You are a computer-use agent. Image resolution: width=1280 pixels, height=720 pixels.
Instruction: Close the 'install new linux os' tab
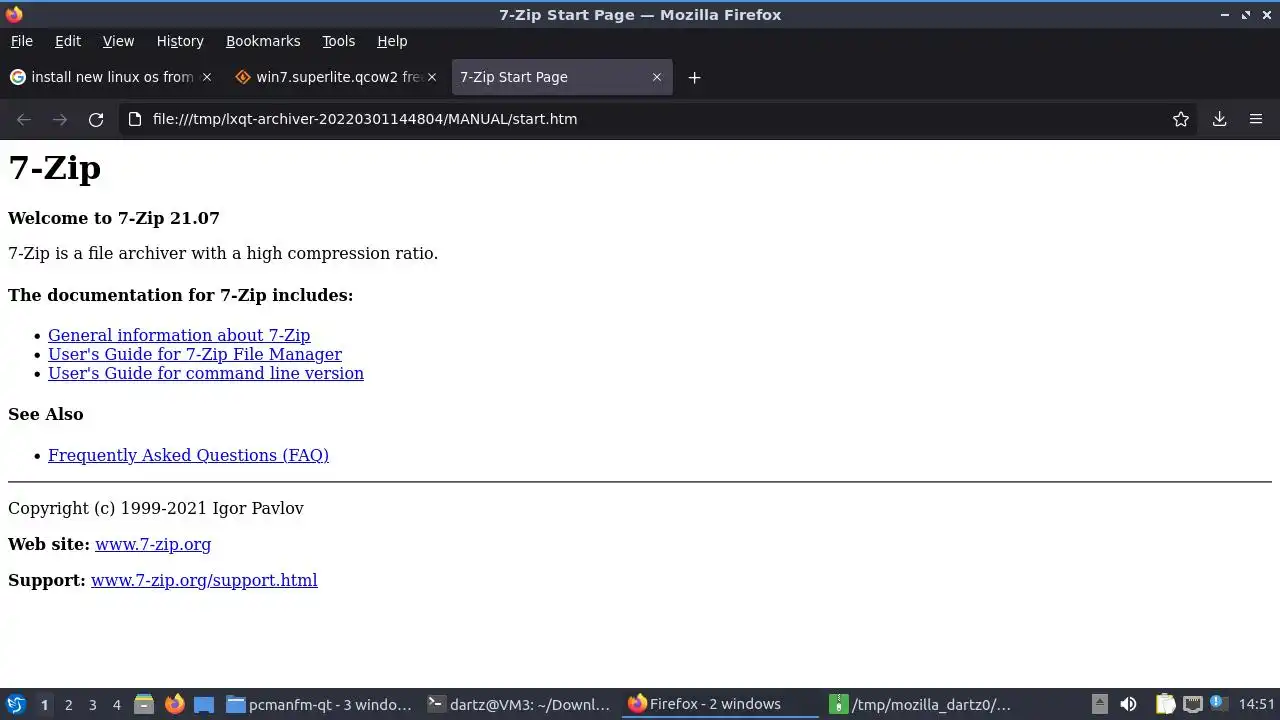[207, 77]
